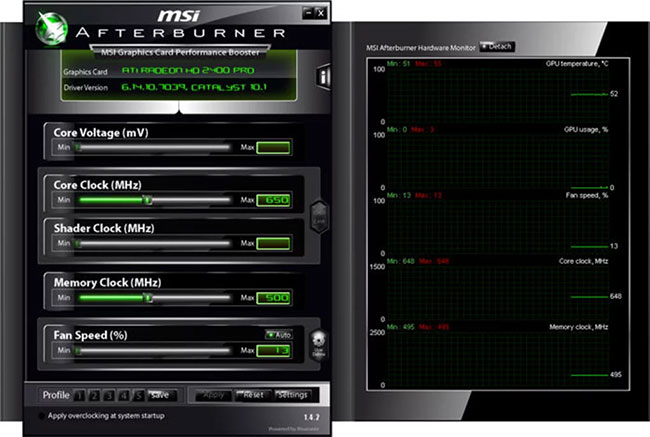Click the Apply button
The width and height of the screenshot is (650, 437).
(213, 395)
